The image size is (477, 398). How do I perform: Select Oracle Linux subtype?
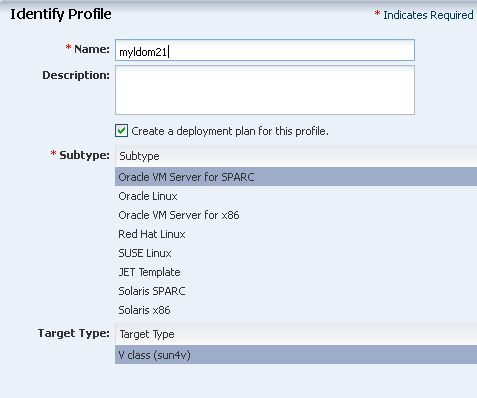click(296, 196)
